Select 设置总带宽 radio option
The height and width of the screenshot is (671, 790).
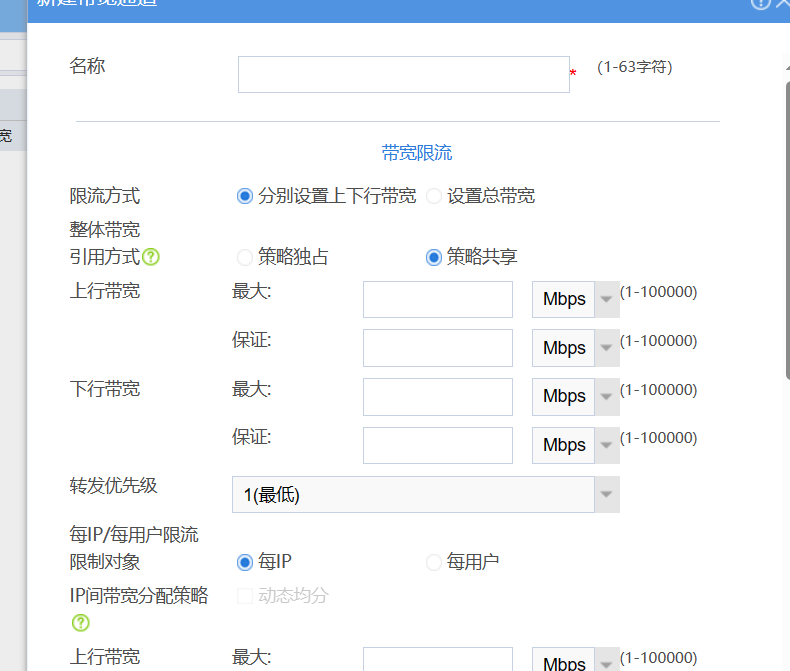[434, 196]
